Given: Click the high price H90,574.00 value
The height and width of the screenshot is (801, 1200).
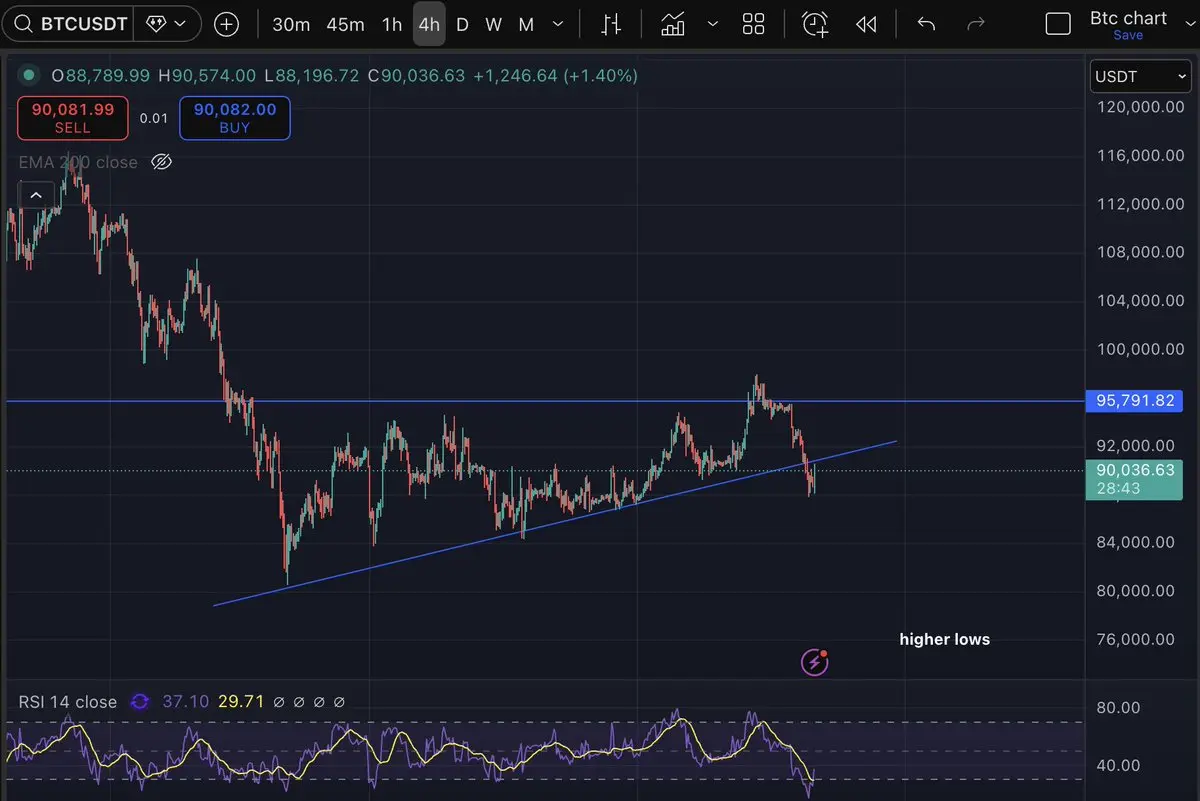Looking at the screenshot, I should click(205, 75).
